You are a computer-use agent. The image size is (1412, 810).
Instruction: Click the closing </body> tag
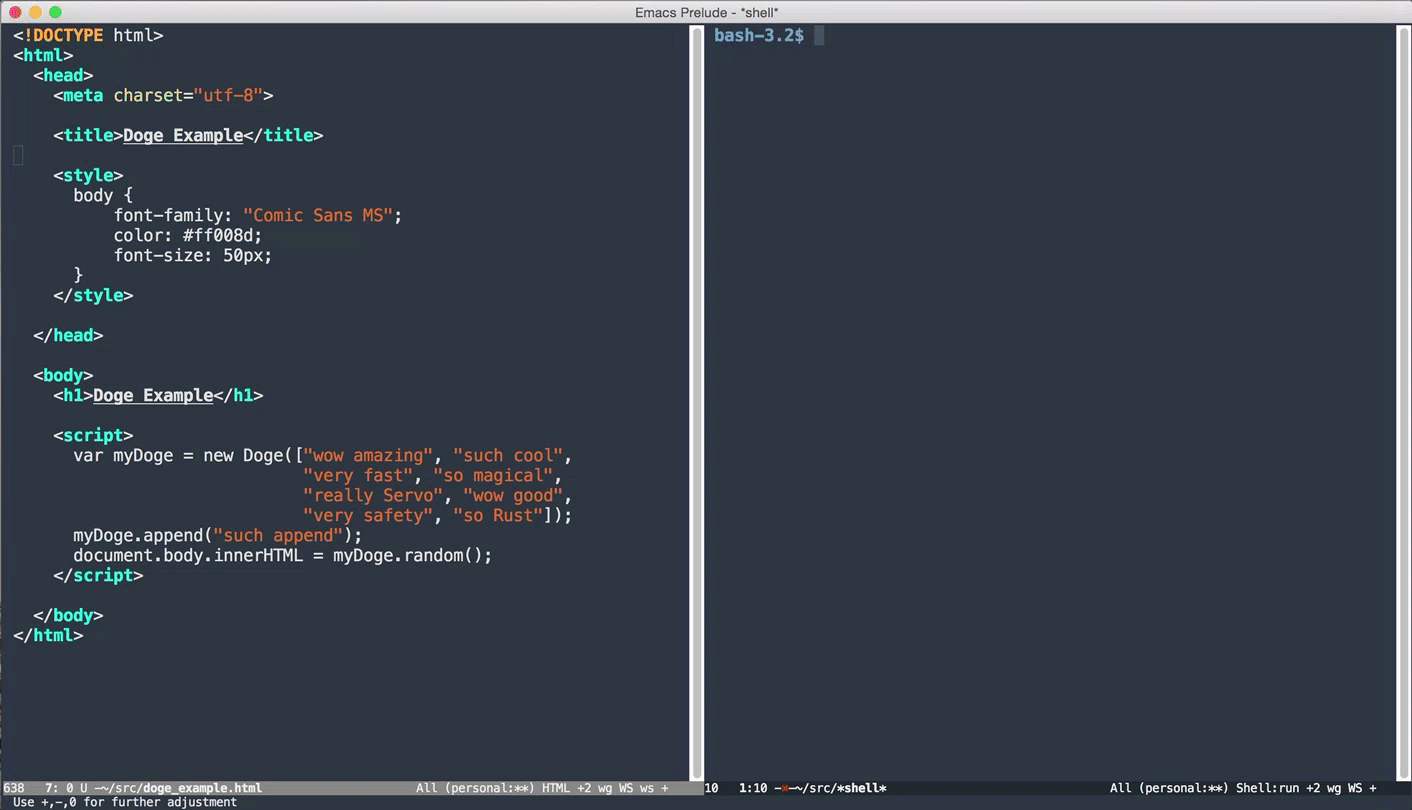pos(68,615)
